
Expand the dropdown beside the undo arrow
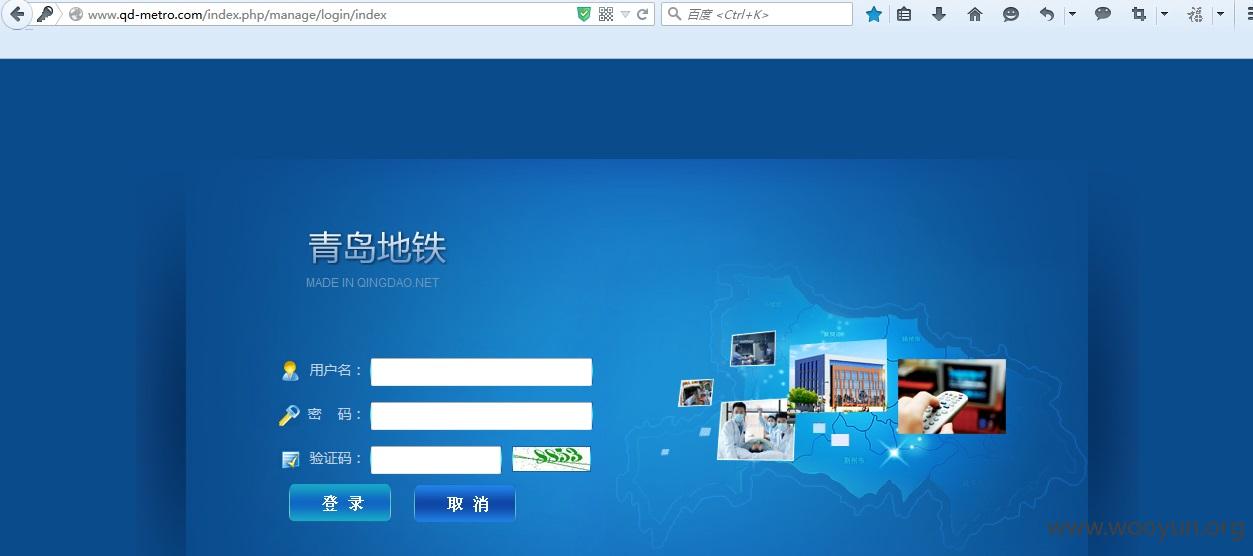click(1072, 14)
